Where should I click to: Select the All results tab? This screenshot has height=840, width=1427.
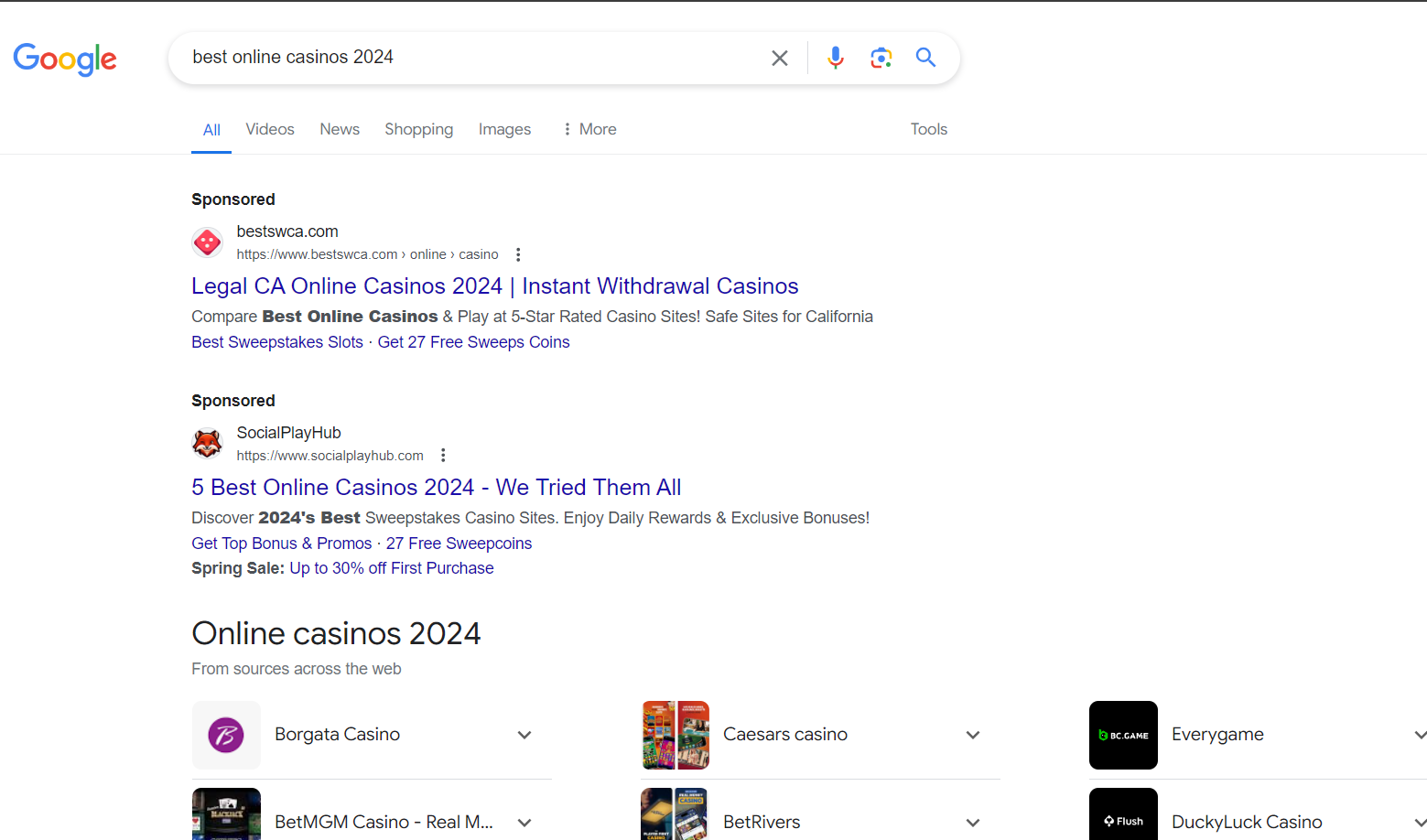(211, 129)
